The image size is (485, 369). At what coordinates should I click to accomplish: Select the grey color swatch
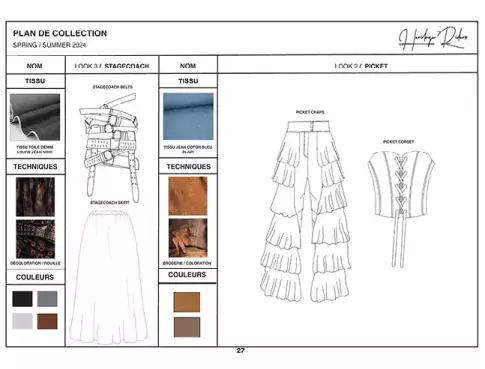coord(47,299)
